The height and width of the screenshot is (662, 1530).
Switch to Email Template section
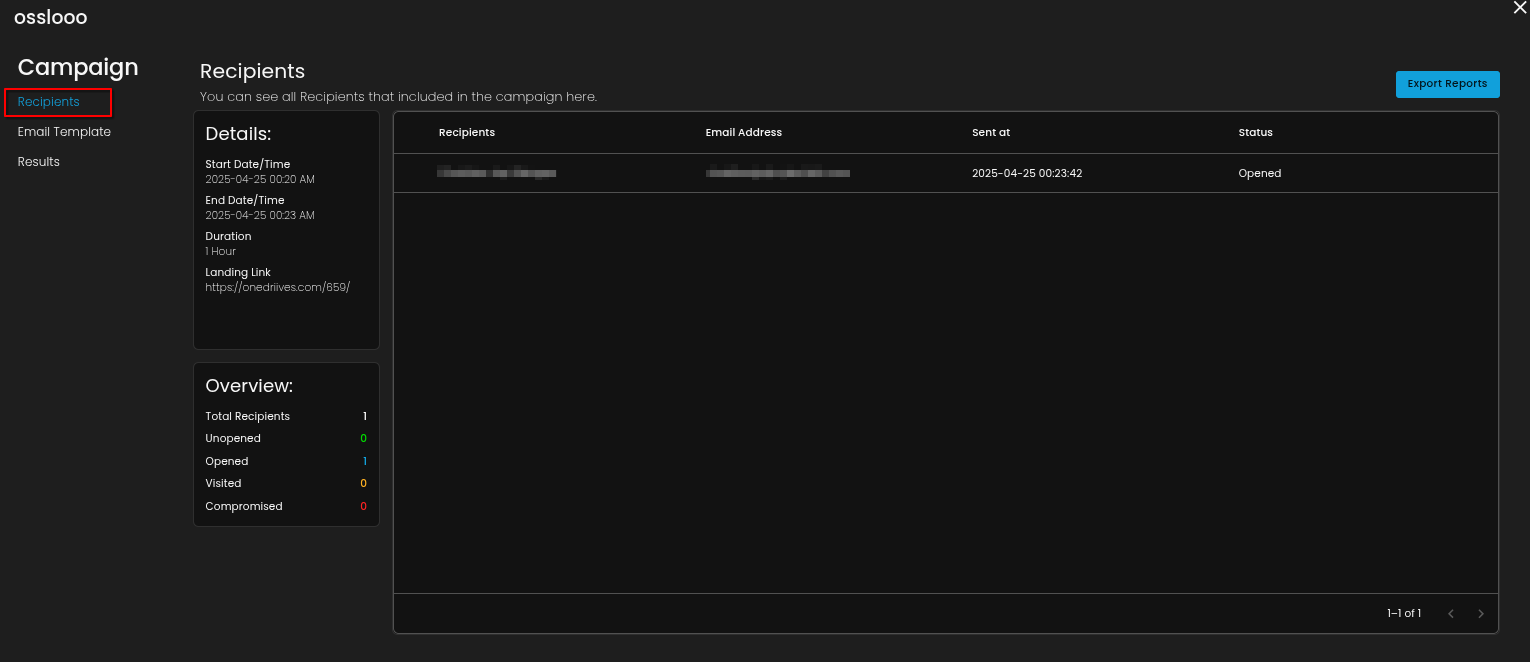point(64,132)
